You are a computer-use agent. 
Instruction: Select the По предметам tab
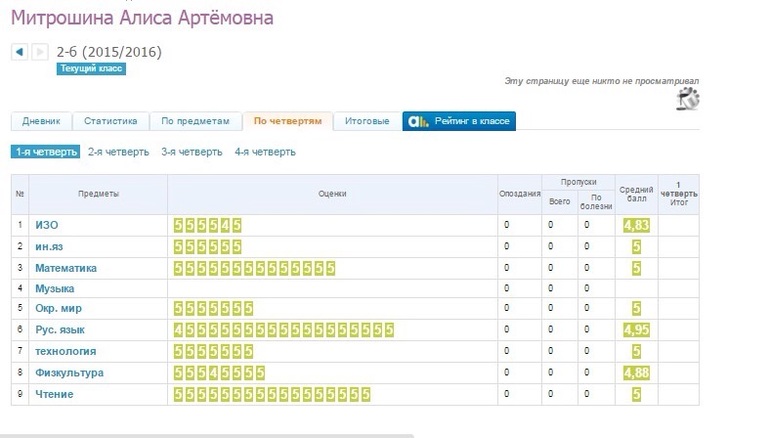pos(196,121)
